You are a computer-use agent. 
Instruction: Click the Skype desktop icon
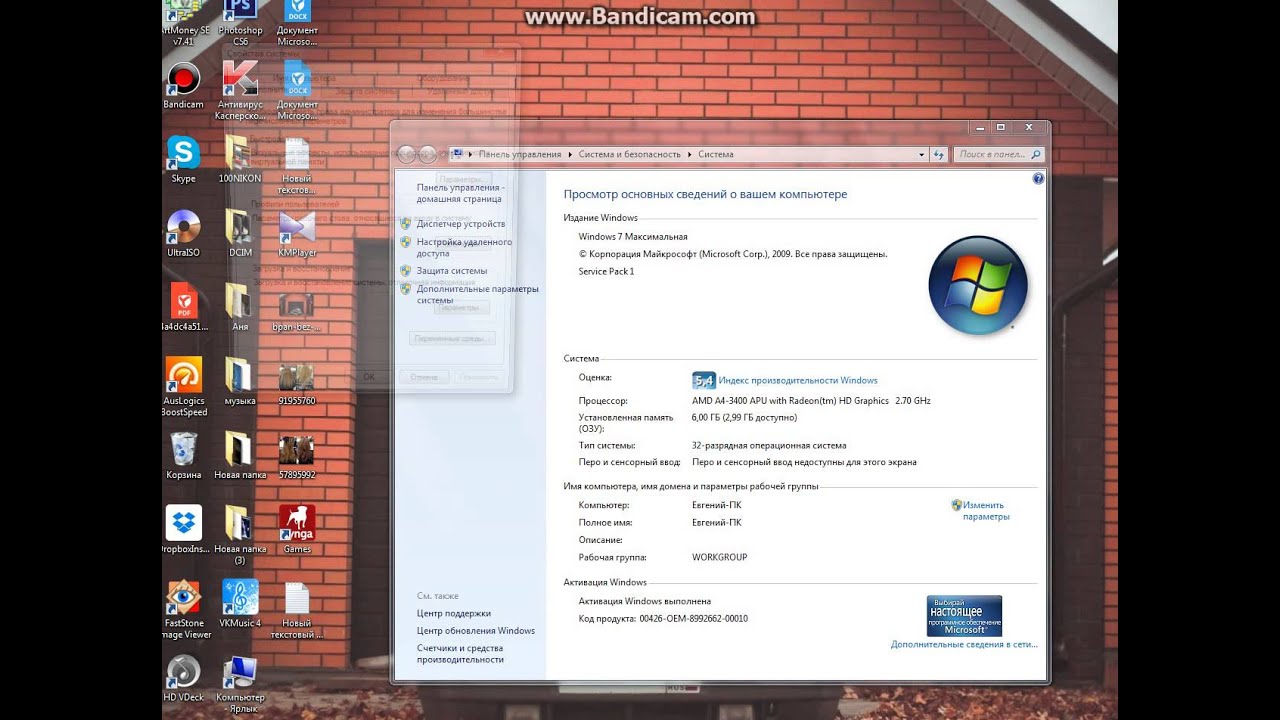point(184,160)
